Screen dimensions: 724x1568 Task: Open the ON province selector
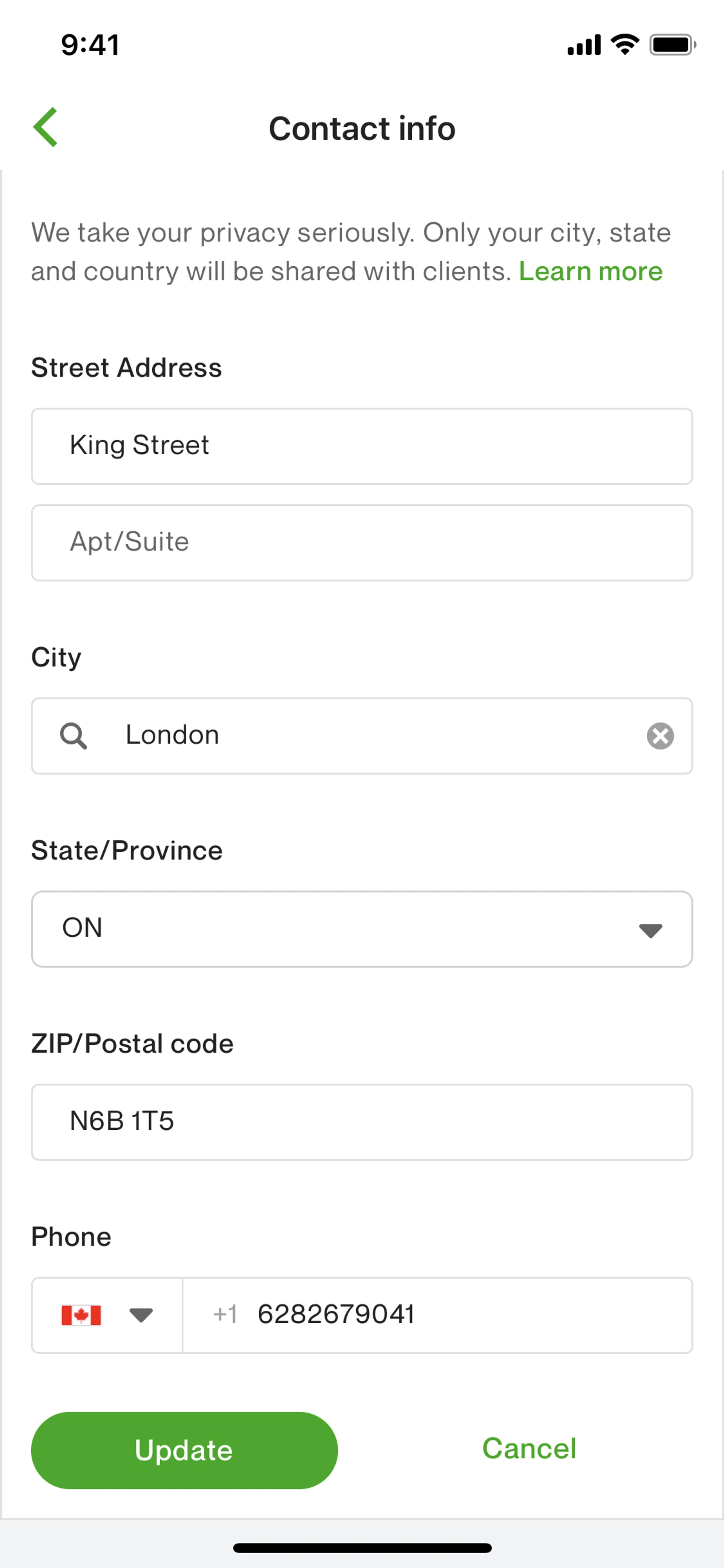pyautogui.click(x=341, y=929)
